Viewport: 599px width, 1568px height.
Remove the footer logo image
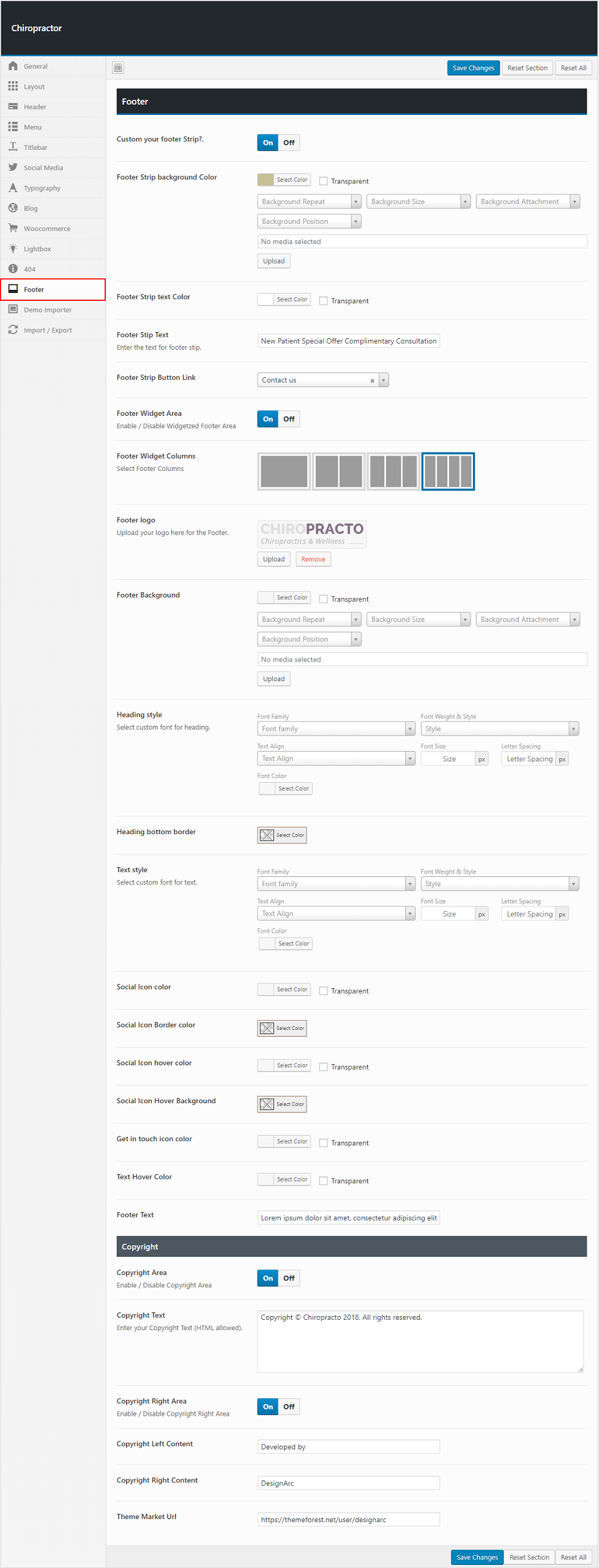313,560
